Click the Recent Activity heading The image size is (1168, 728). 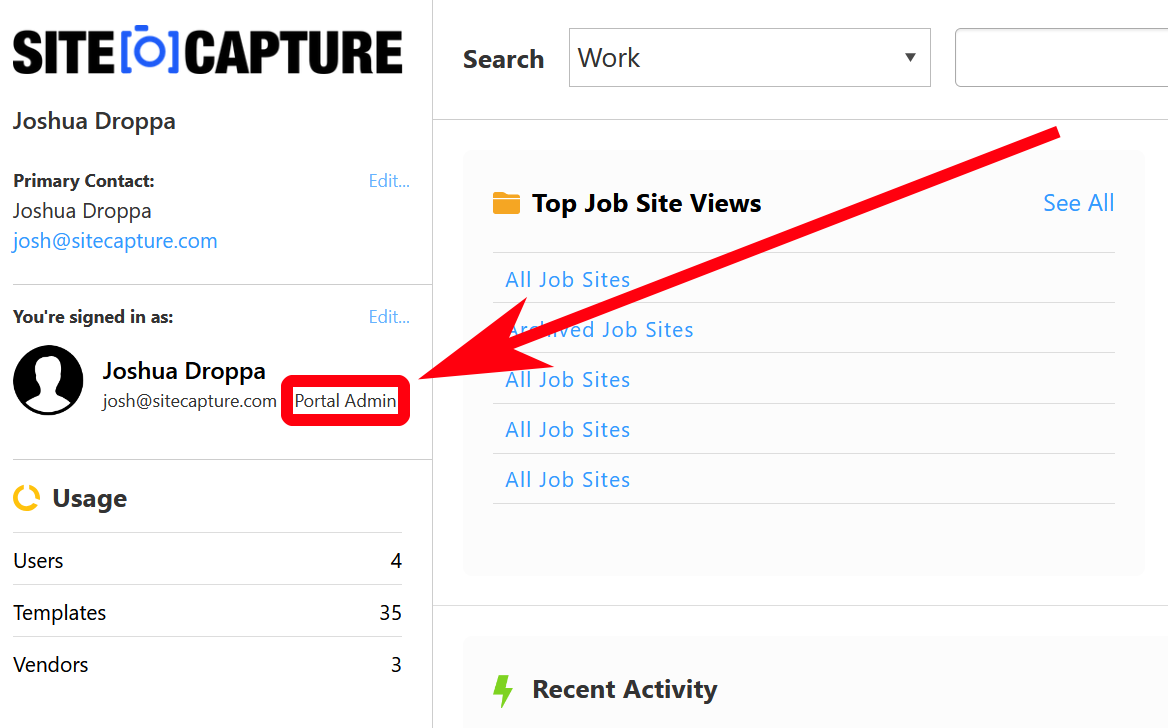624,689
